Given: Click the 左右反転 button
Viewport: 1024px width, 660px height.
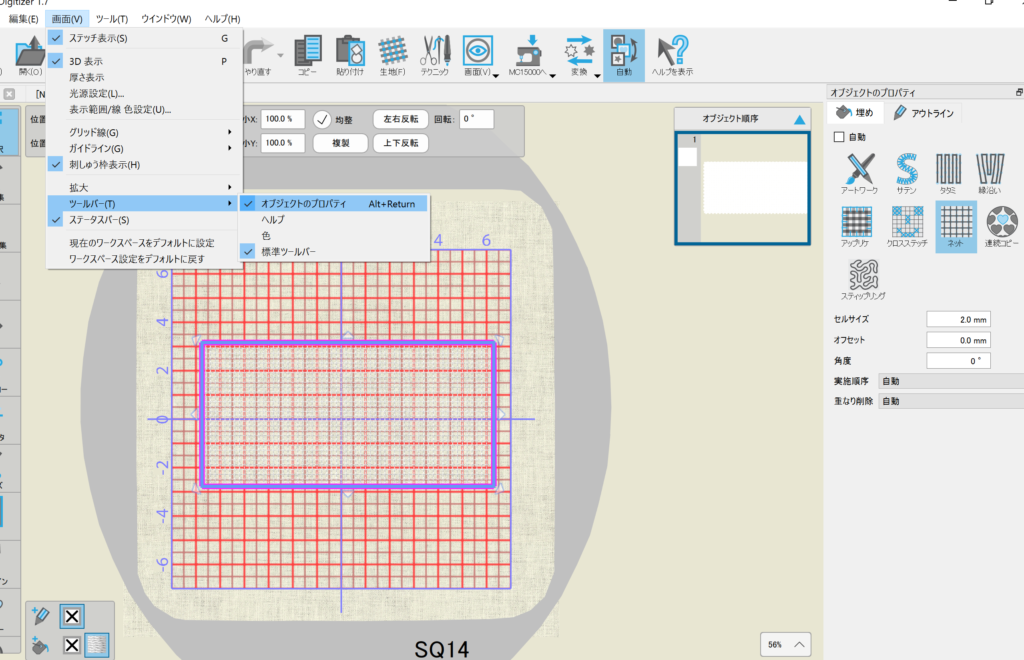Looking at the screenshot, I should click(x=401, y=118).
